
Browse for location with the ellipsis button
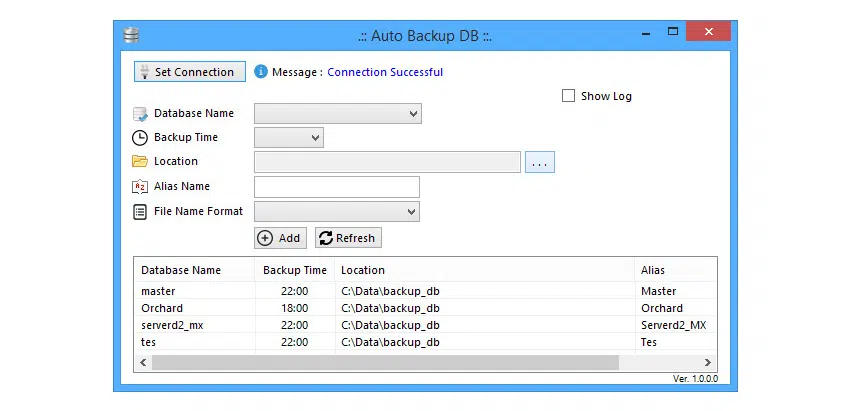coord(540,162)
